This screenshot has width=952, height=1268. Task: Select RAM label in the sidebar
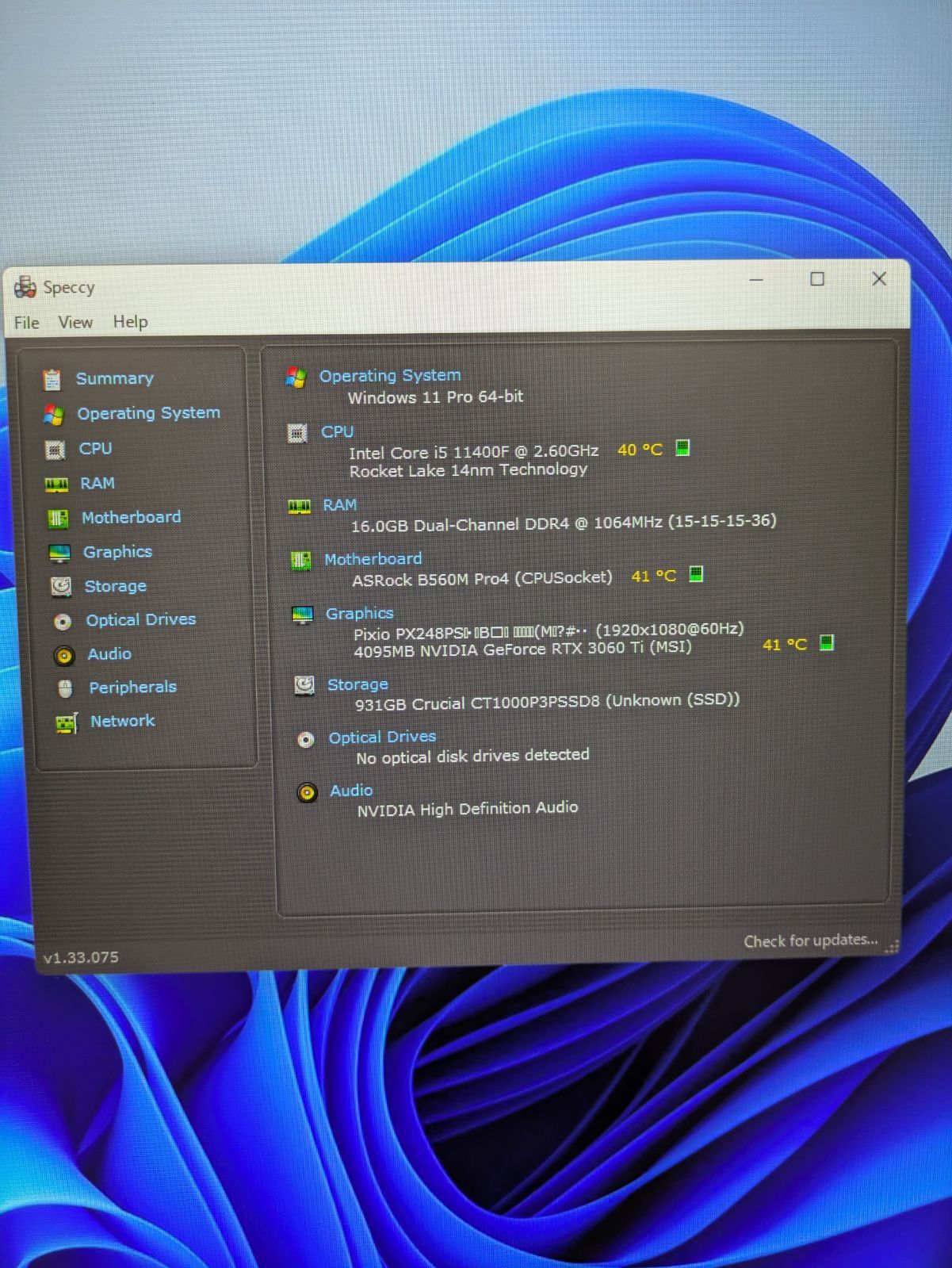pos(97,483)
